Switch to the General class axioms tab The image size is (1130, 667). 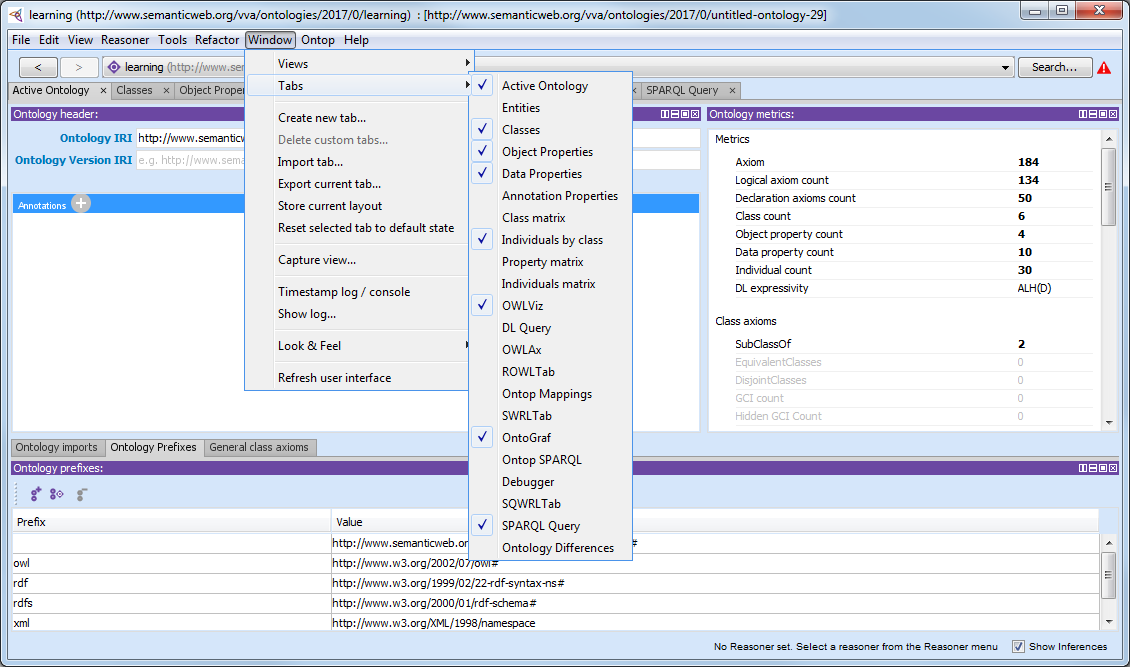click(259, 447)
